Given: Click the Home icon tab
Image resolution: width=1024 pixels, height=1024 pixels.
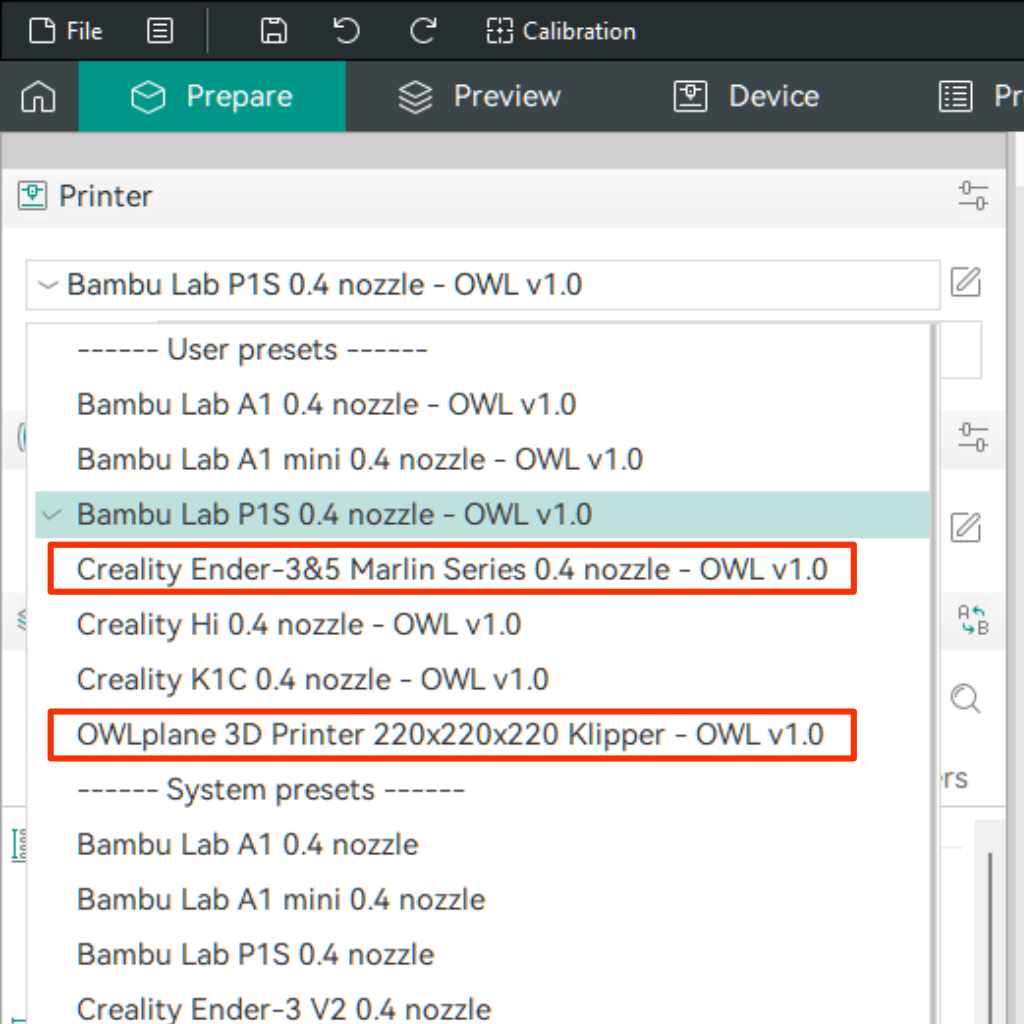Looking at the screenshot, I should [x=39, y=97].
